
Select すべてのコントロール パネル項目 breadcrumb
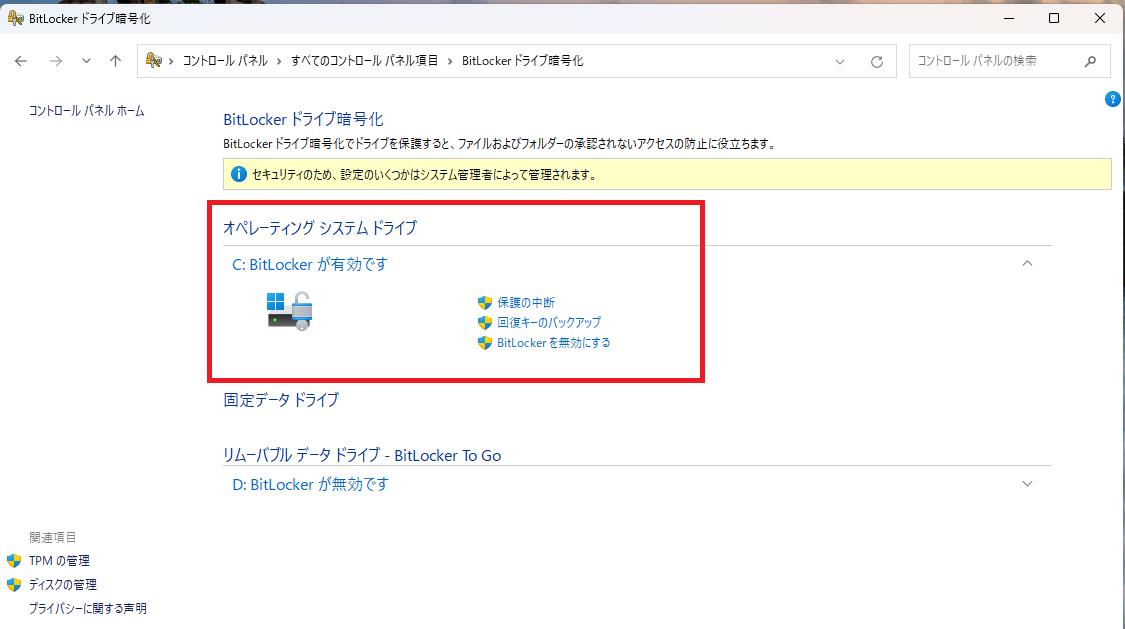tap(364, 61)
